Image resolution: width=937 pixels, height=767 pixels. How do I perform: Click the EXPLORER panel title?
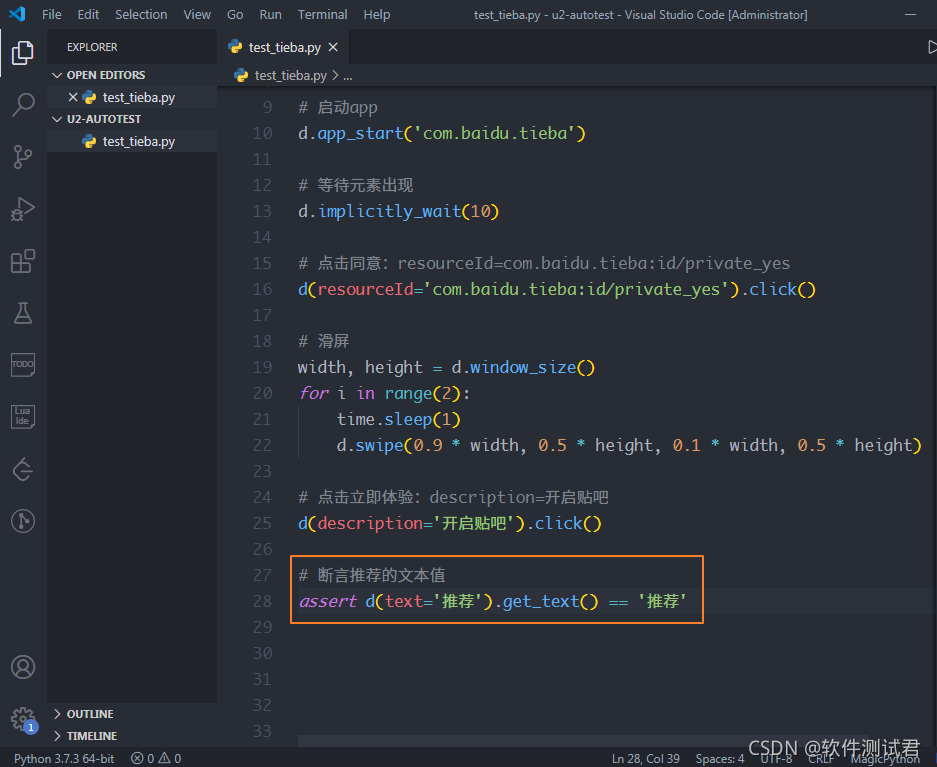tap(92, 47)
